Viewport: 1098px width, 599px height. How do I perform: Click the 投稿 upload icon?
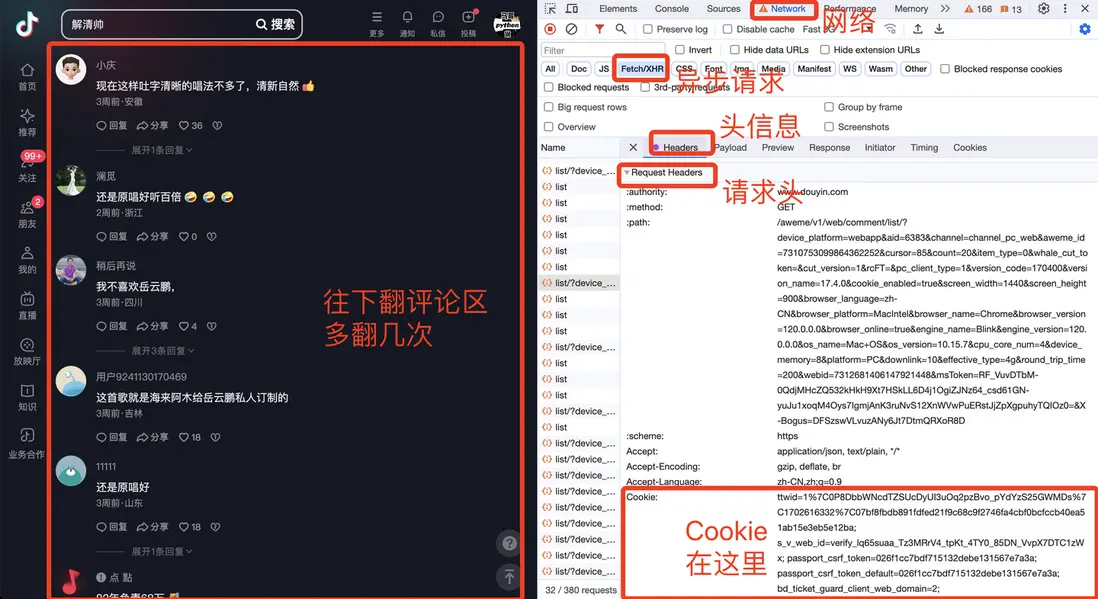[468, 18]
